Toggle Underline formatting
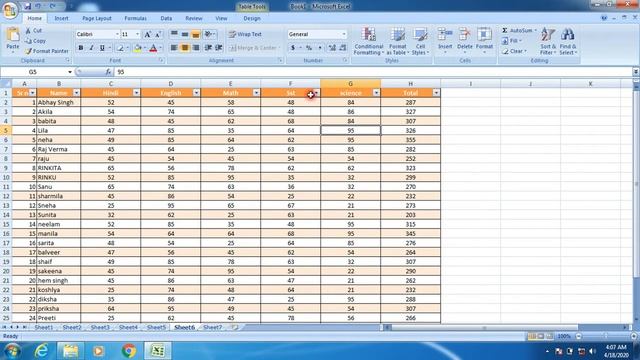The height and width of the screenshot is (360, 640). [x=102, y=48]
